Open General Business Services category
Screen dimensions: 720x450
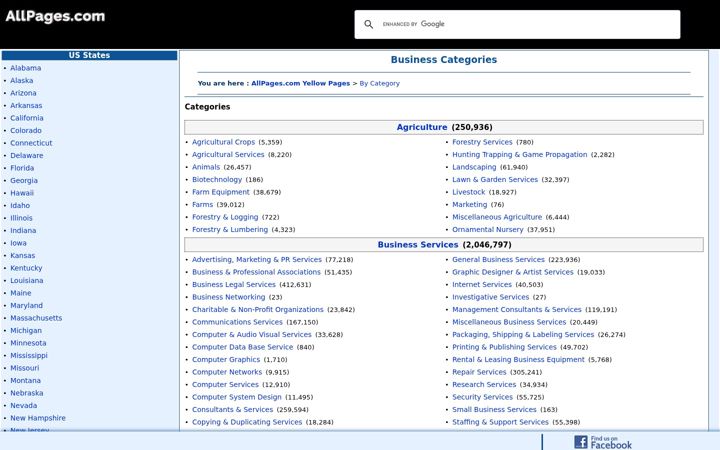tap(498, 259)
